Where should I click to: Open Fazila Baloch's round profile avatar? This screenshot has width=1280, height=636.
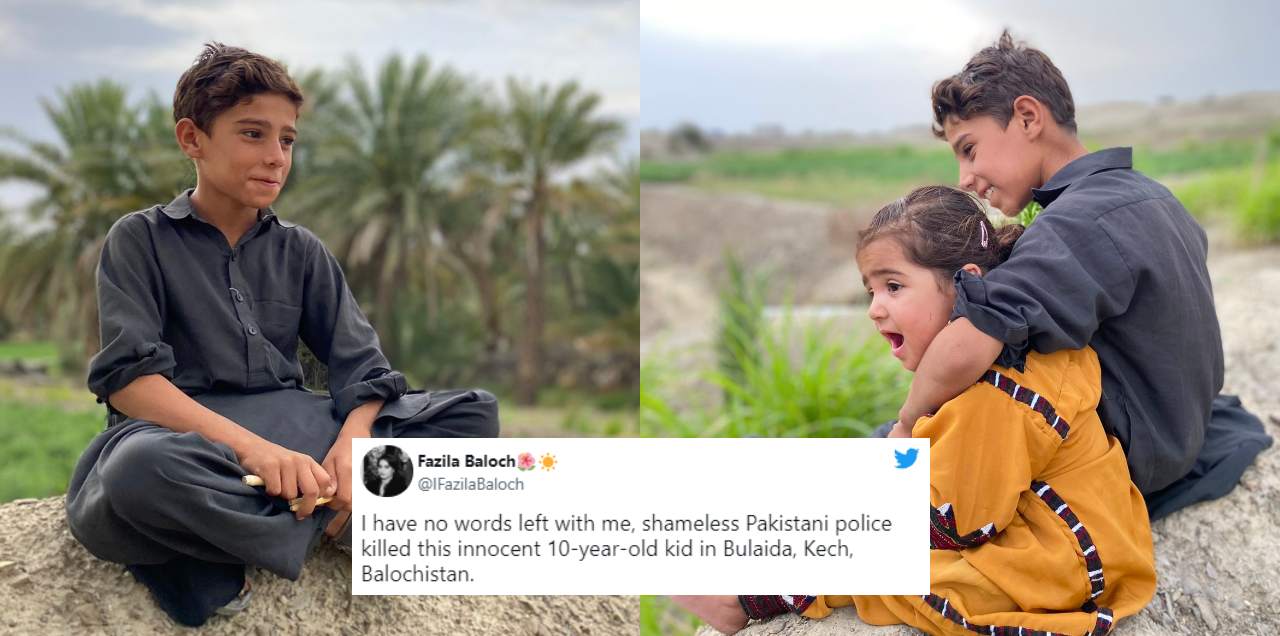387,471
